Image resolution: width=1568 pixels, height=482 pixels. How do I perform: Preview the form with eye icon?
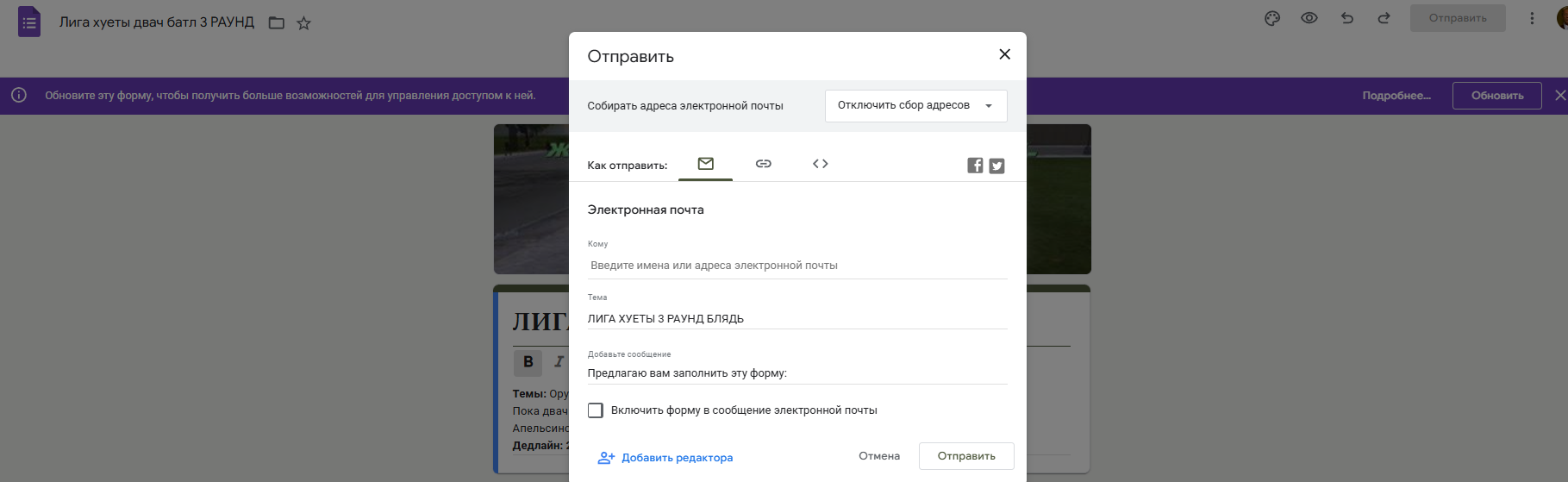tap(1309, 18)
